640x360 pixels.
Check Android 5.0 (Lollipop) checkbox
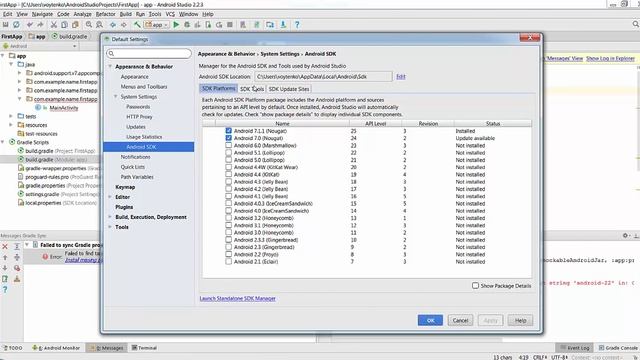[x=229, y=160]
